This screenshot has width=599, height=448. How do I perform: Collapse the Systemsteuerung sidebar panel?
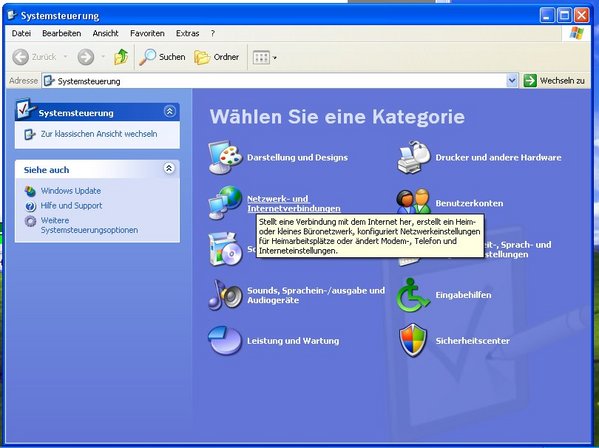[x=170, y=111]
